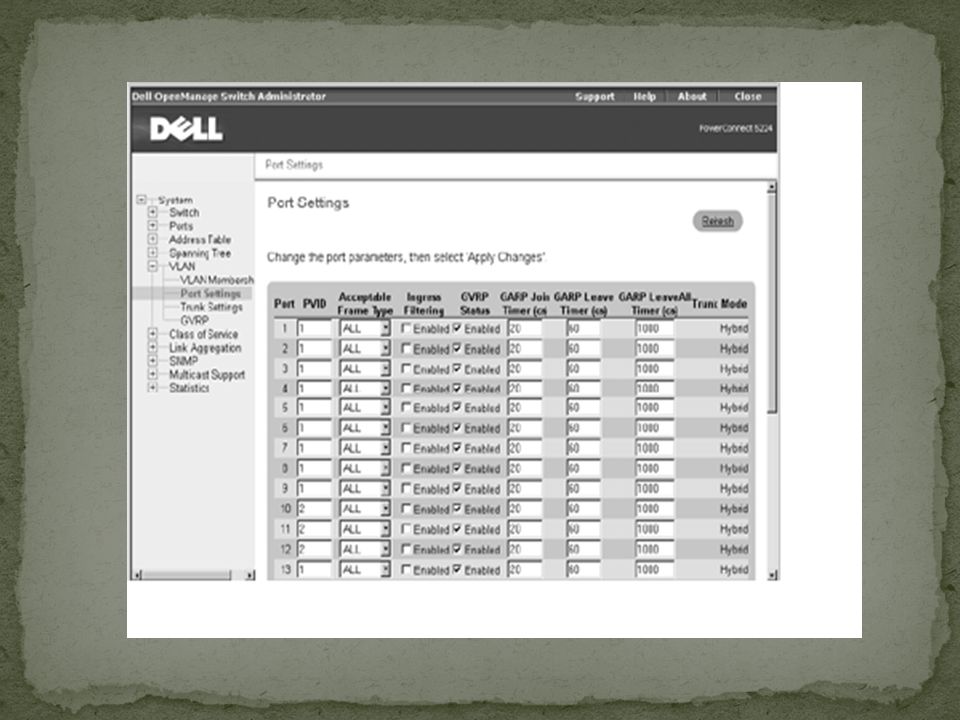Expand the SNMP tree node
The height and width of the screenshot is (720, 960).
pyautogui.click(x=152, y=361)
